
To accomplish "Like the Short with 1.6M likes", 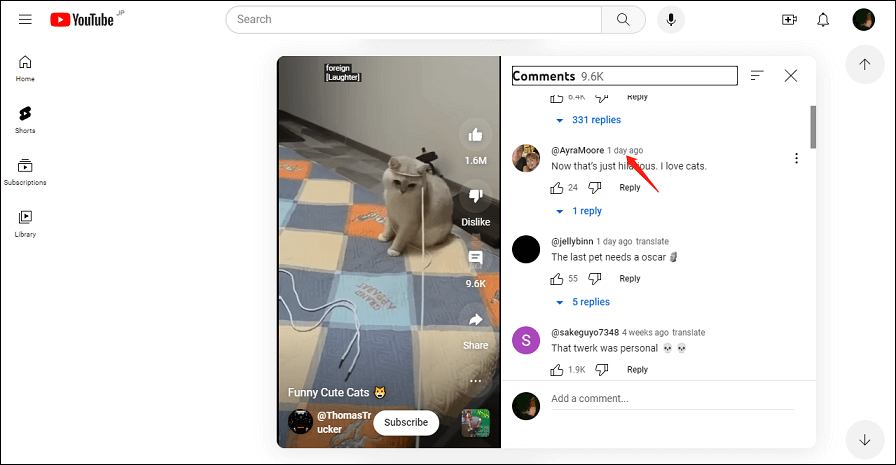I will [476, 134].
